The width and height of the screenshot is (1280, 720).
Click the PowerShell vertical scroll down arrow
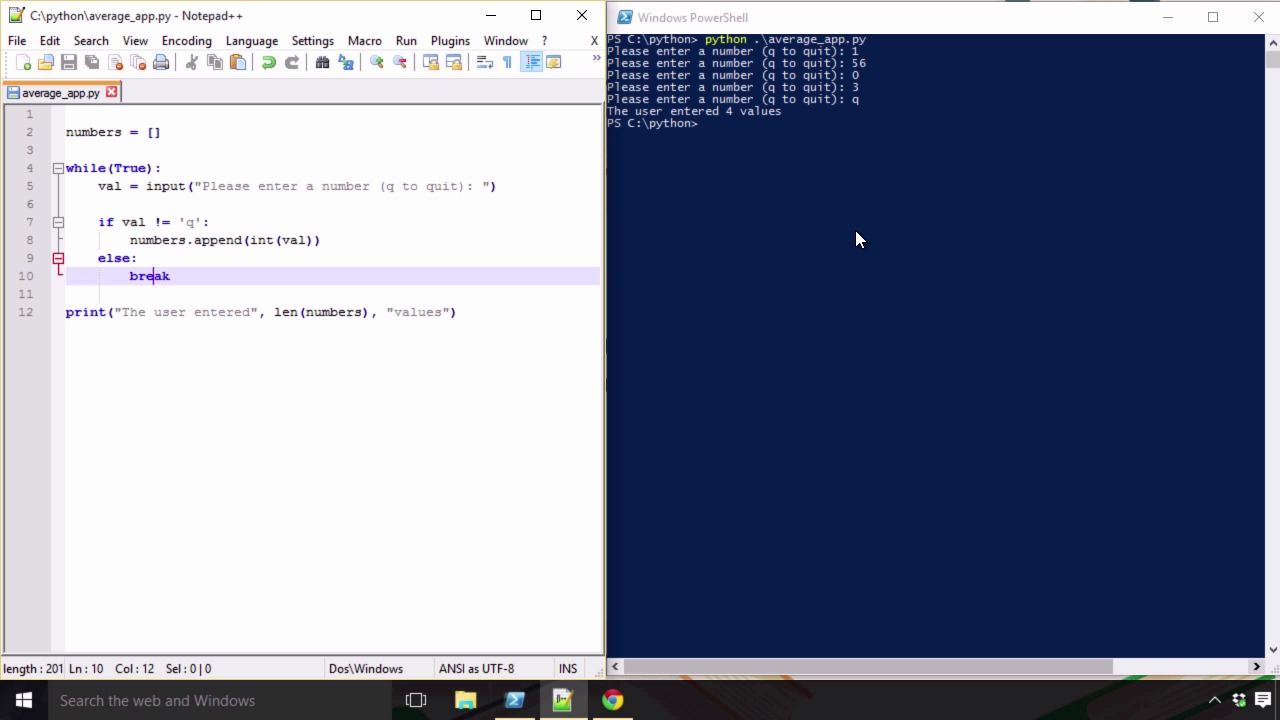(1272, 650)
